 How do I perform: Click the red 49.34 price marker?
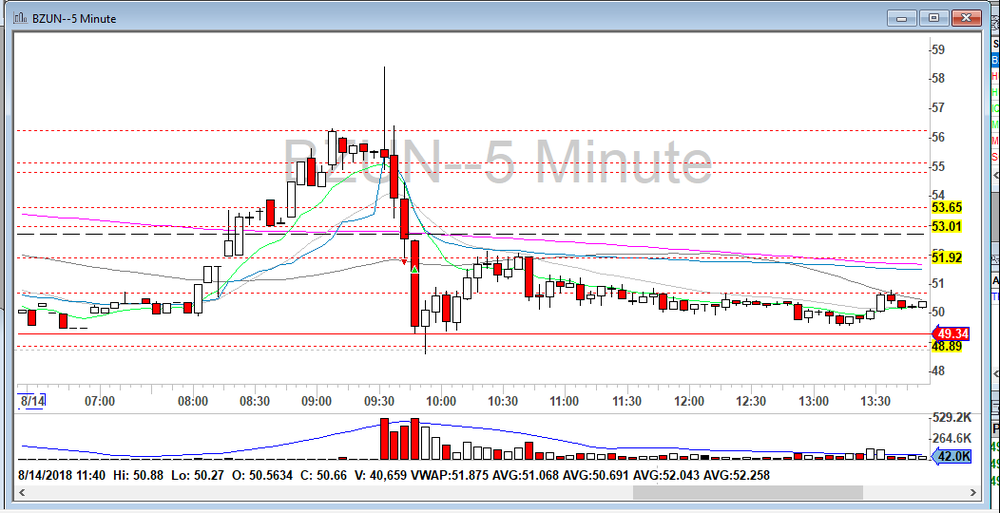click(x=949, y=333)
